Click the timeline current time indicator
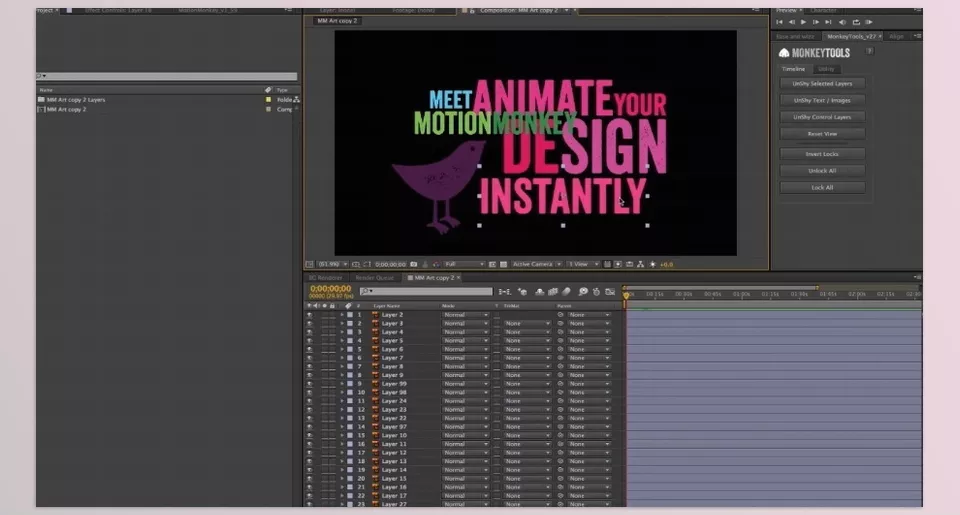 click(626, 295)
